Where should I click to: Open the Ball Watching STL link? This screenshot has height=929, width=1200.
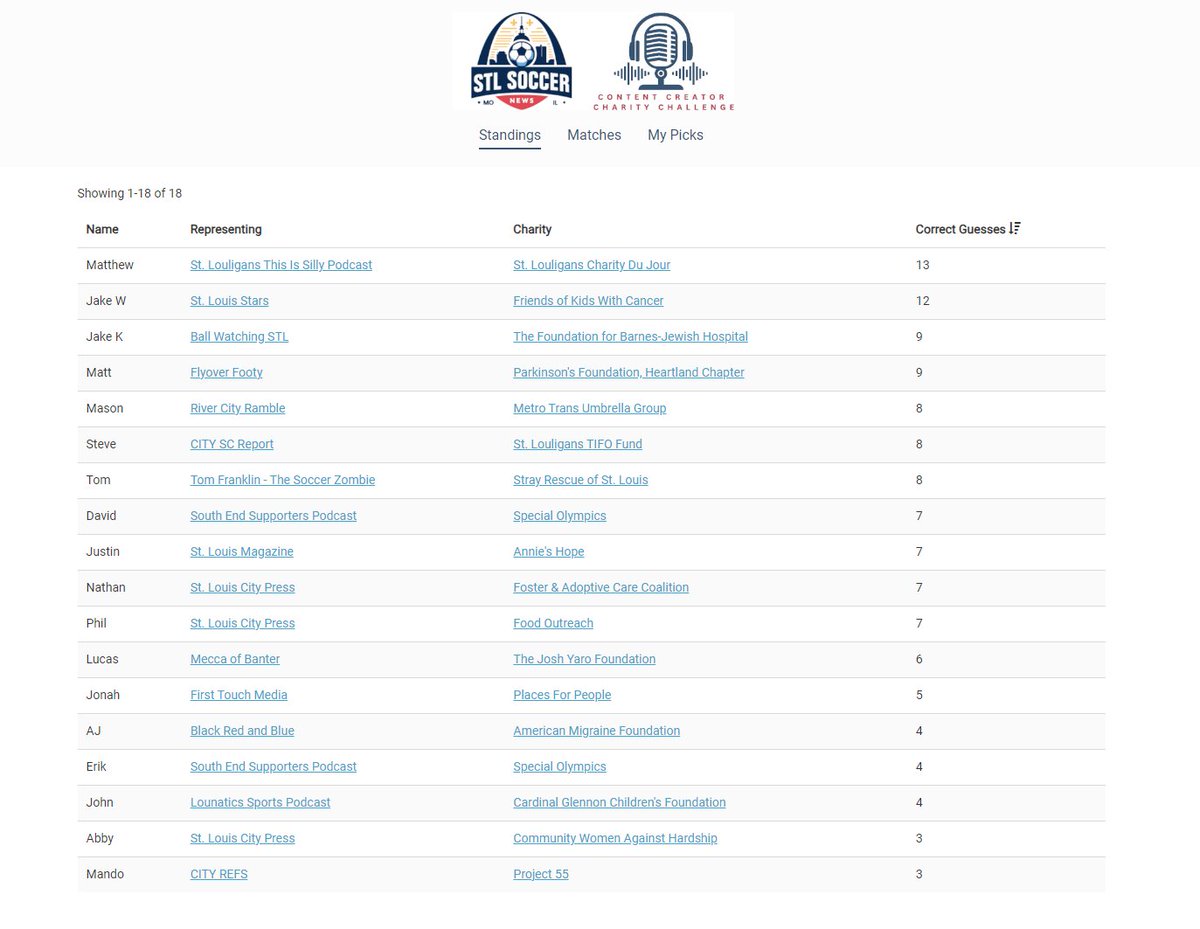coord(239,337)
